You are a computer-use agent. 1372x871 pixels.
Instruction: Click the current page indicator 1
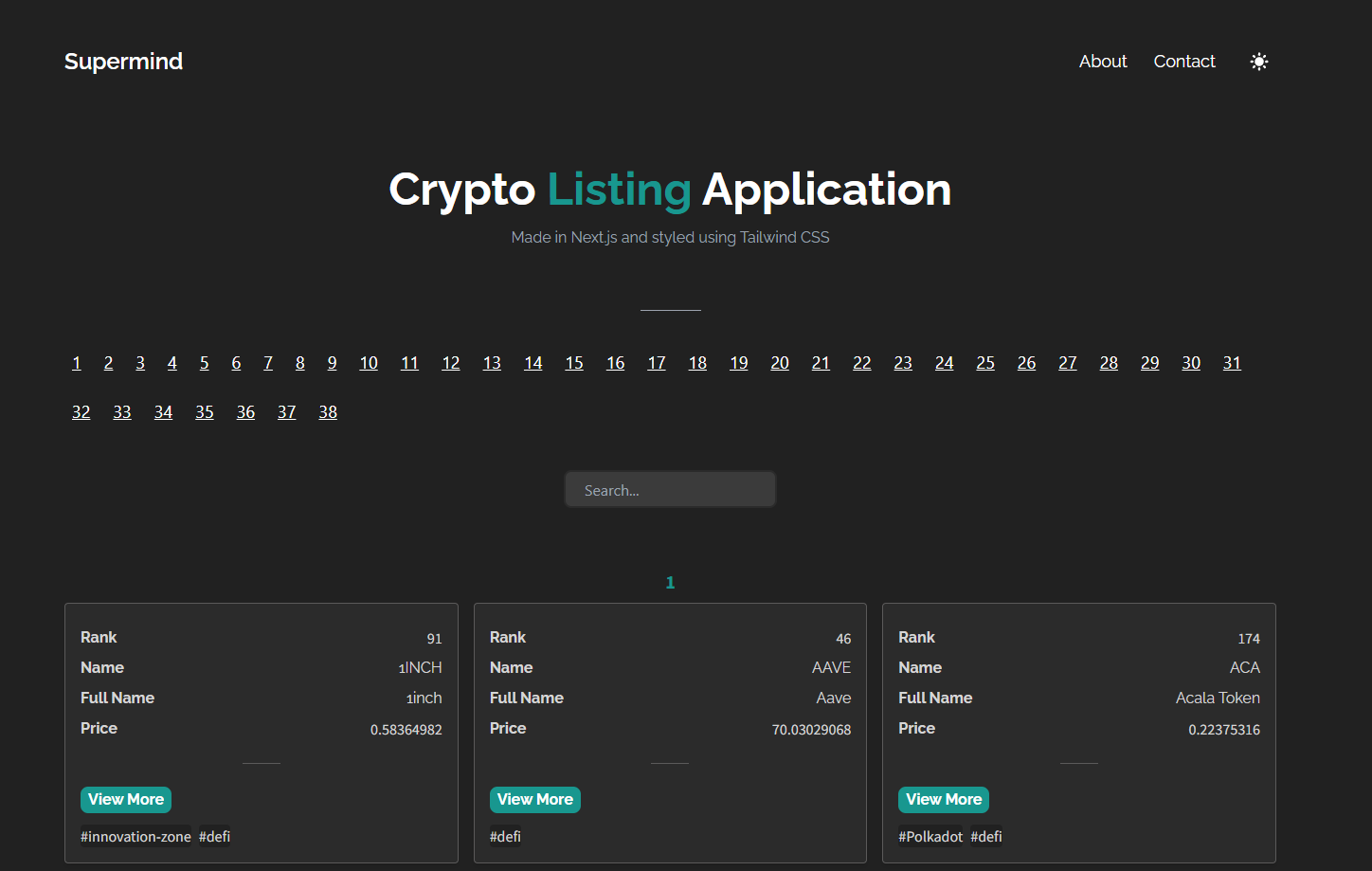(670, 582)
